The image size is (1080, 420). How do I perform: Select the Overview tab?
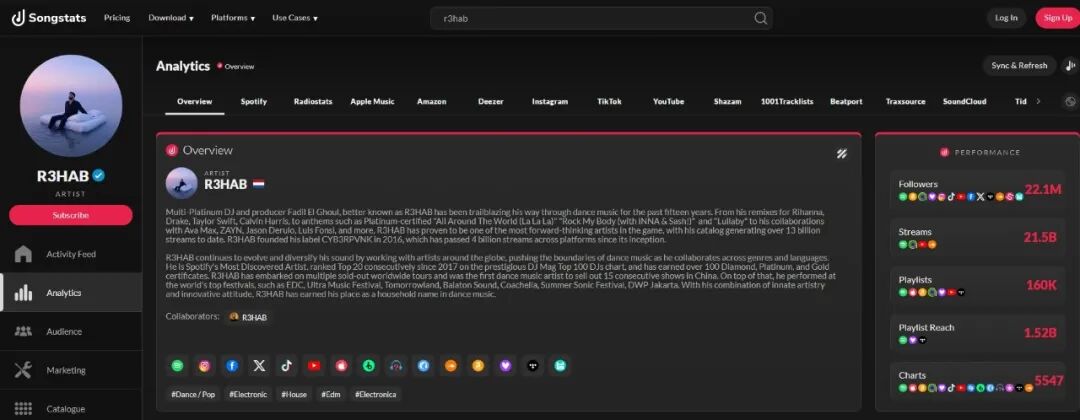coord(194,101)
